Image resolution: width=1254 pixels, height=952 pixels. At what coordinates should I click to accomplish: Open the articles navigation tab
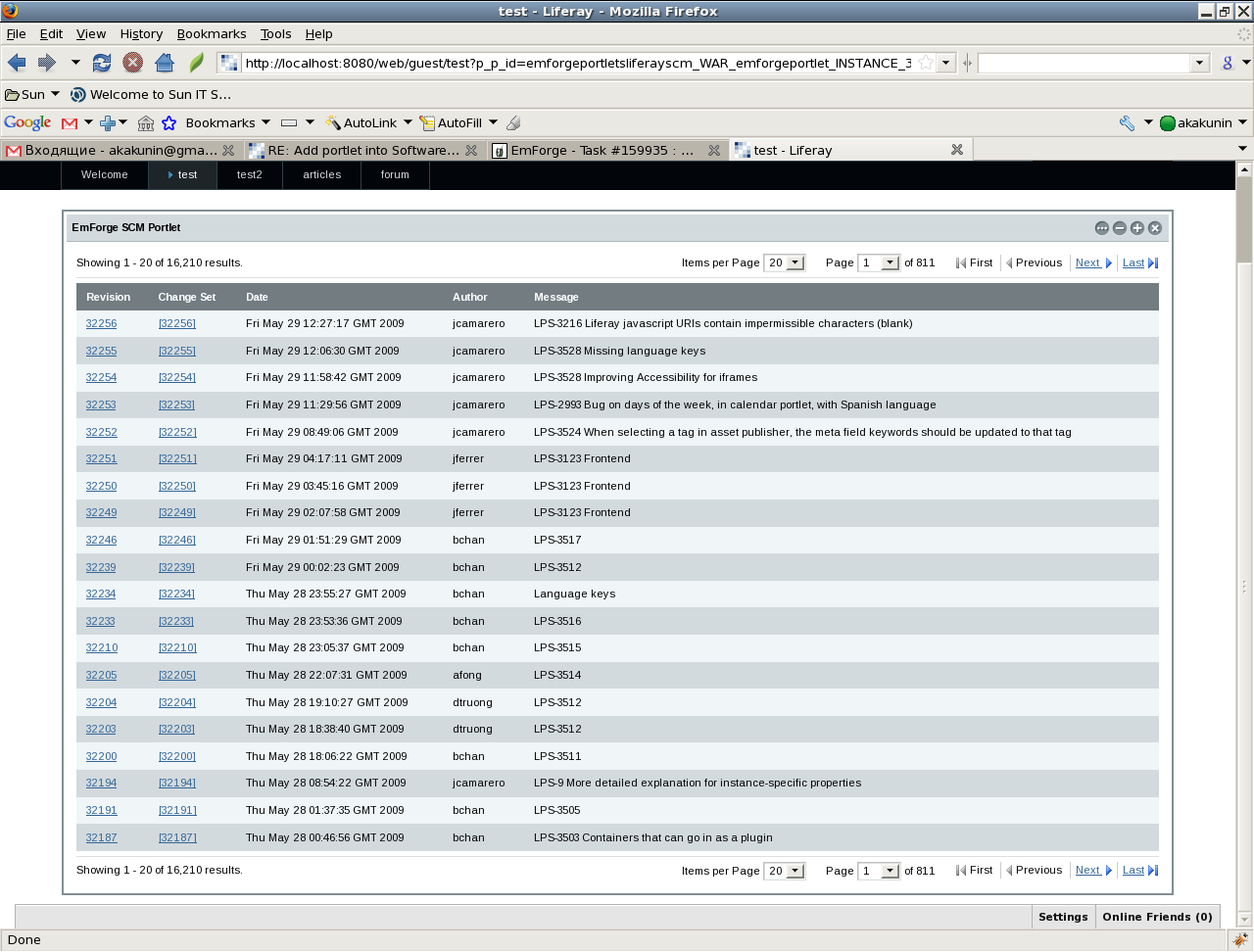pos(321,175)
